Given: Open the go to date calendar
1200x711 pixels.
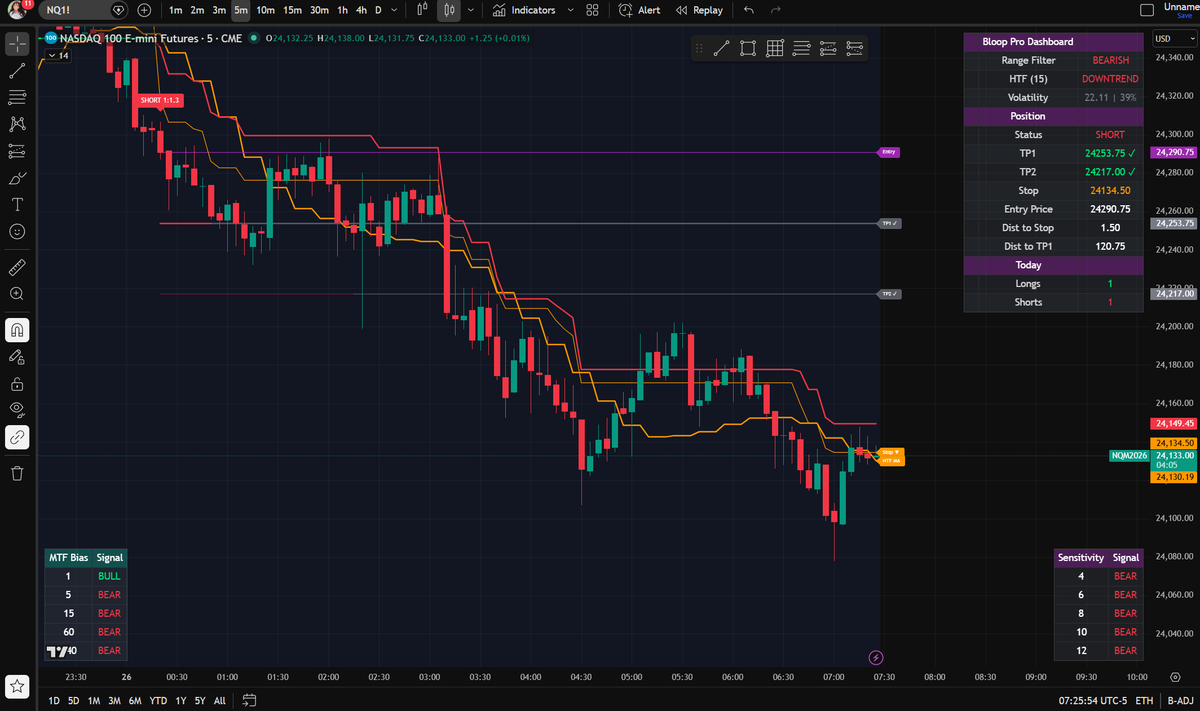Looking at the screenshot, I should pyautogui.click(x=250, y=700).
